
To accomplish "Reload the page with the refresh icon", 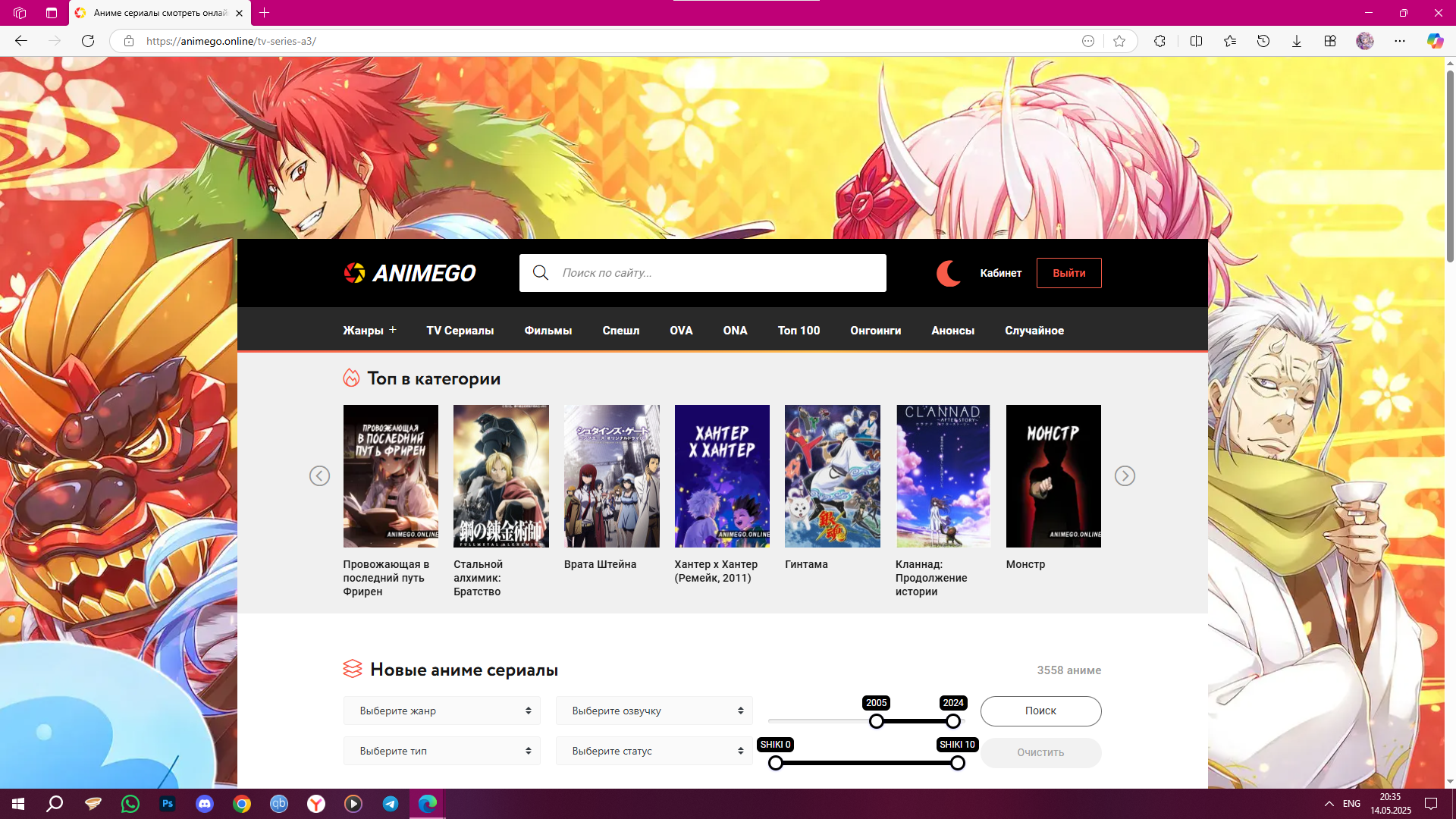I will (88, 41).
